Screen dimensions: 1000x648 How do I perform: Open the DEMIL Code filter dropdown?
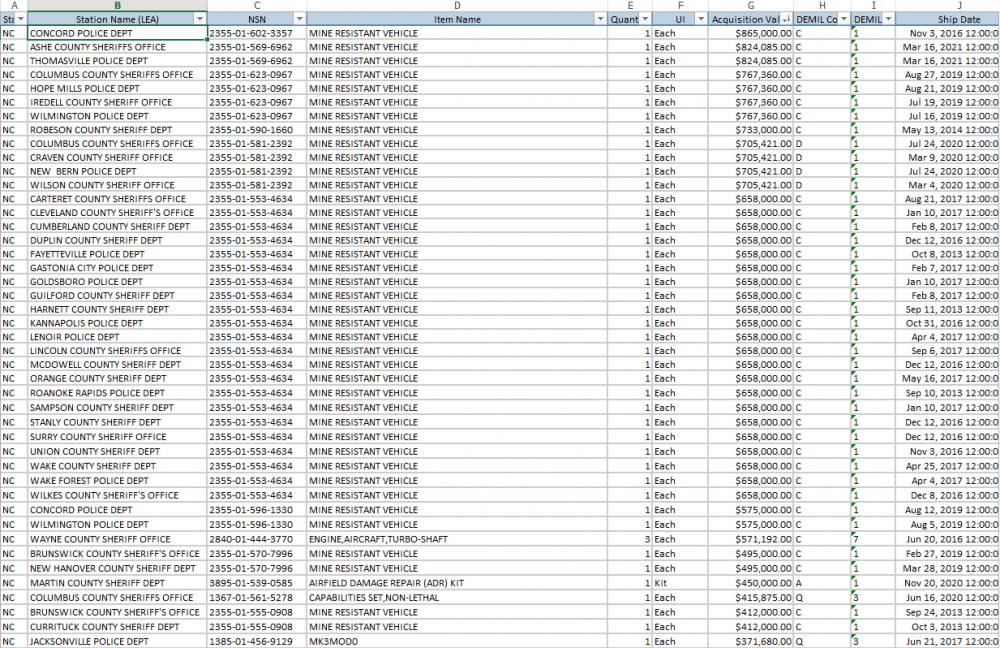tap(842, 19)
